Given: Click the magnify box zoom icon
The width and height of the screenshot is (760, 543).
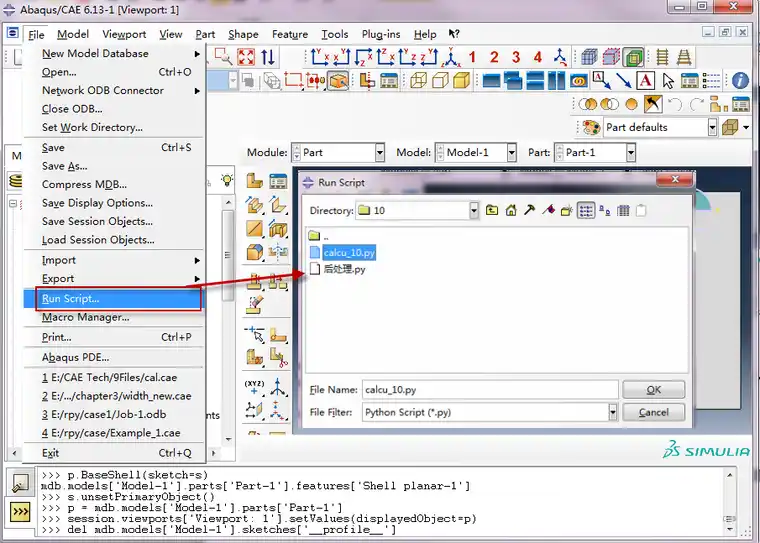Looking at the screenshot, I should pos(223,57).
